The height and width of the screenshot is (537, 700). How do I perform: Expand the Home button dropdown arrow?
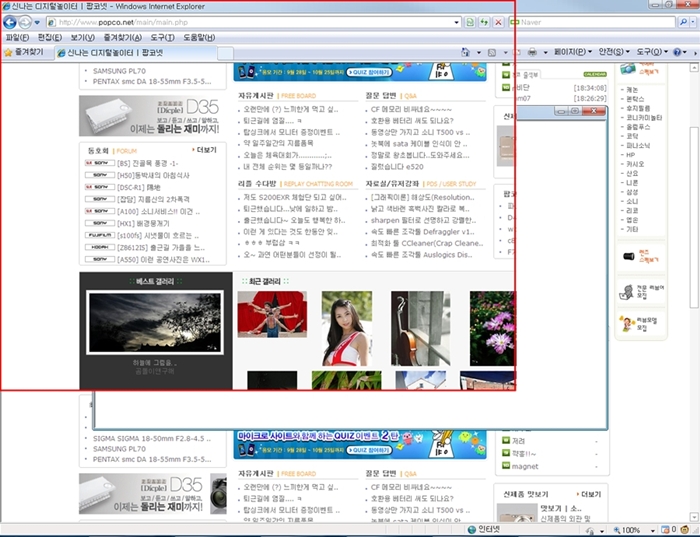click(x=479, y=53)
